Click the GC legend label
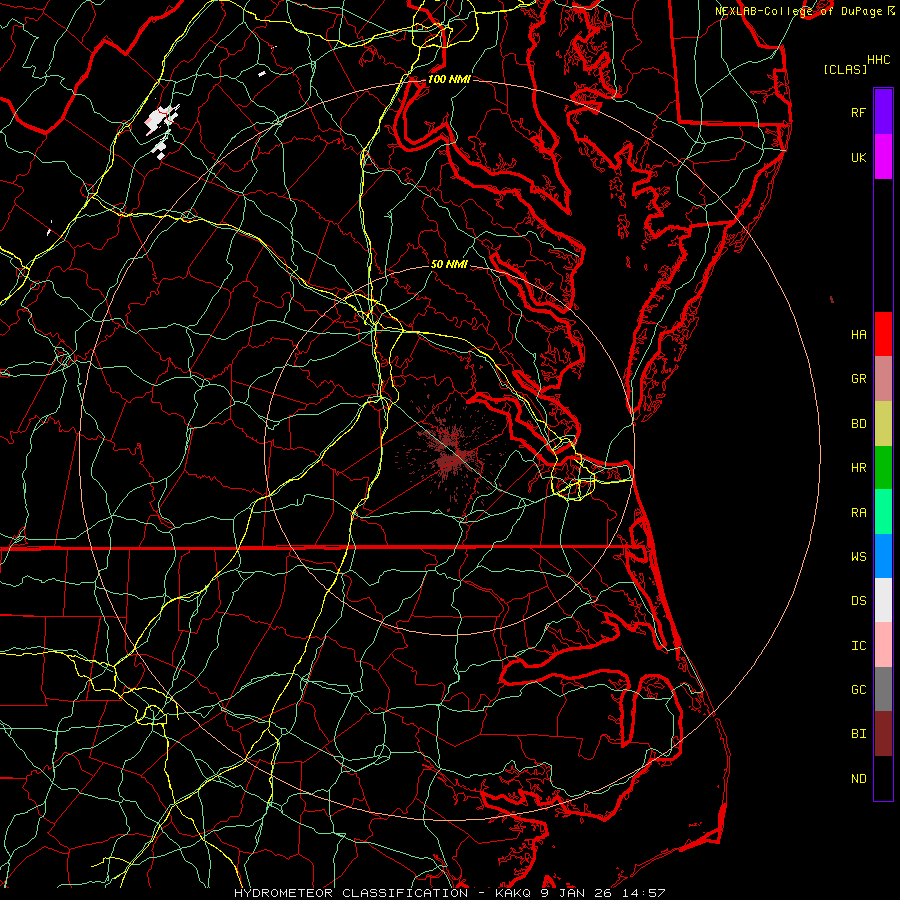This screenshot has height=900, width=900. click(858, 690)
